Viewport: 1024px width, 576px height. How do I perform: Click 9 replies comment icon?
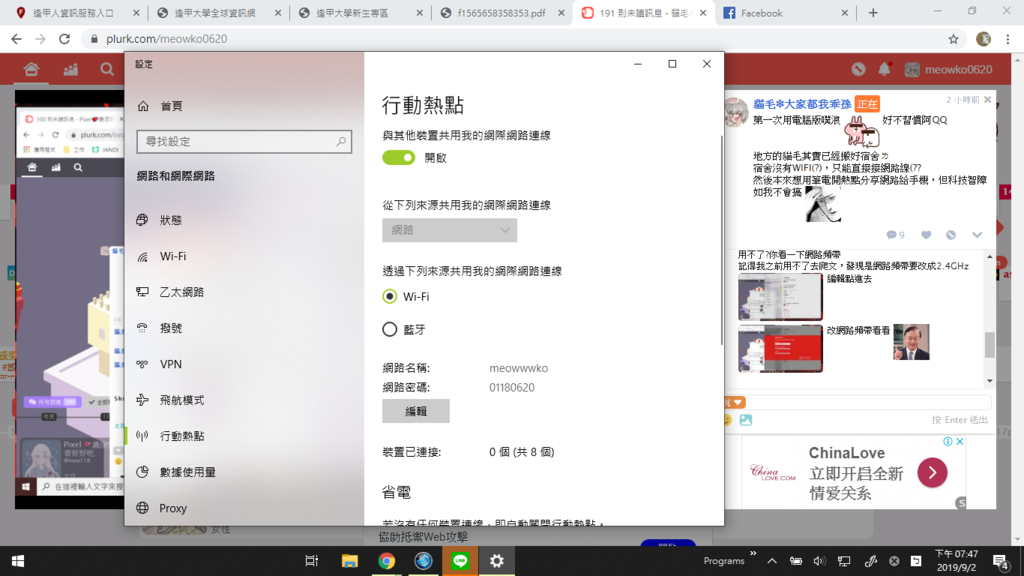[895, 235]
